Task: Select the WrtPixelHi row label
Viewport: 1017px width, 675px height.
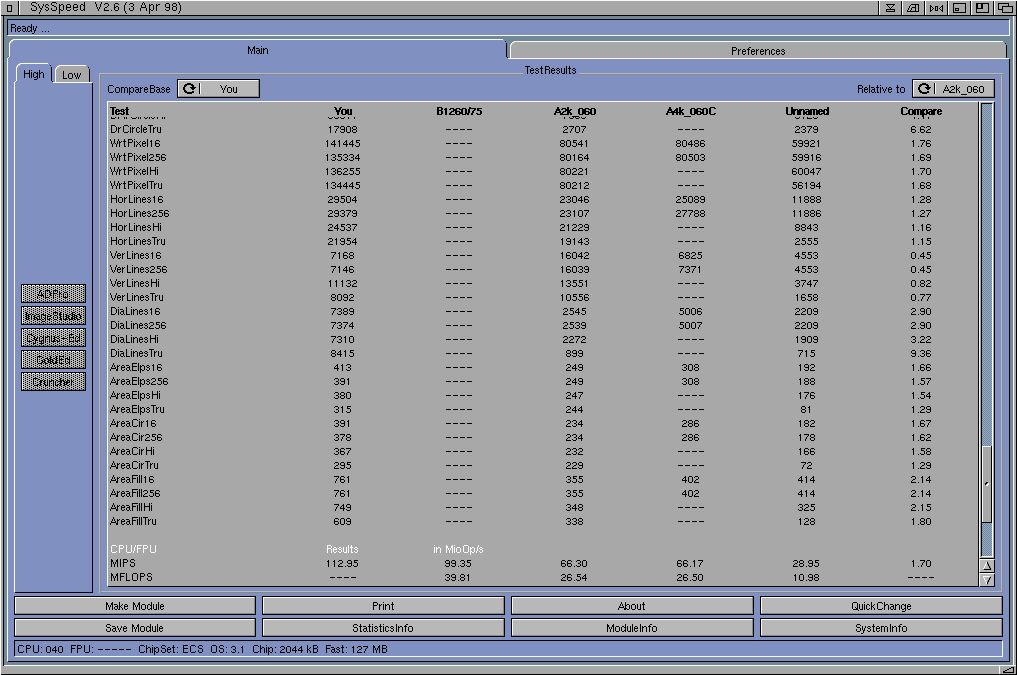Action: click(134, 171)
